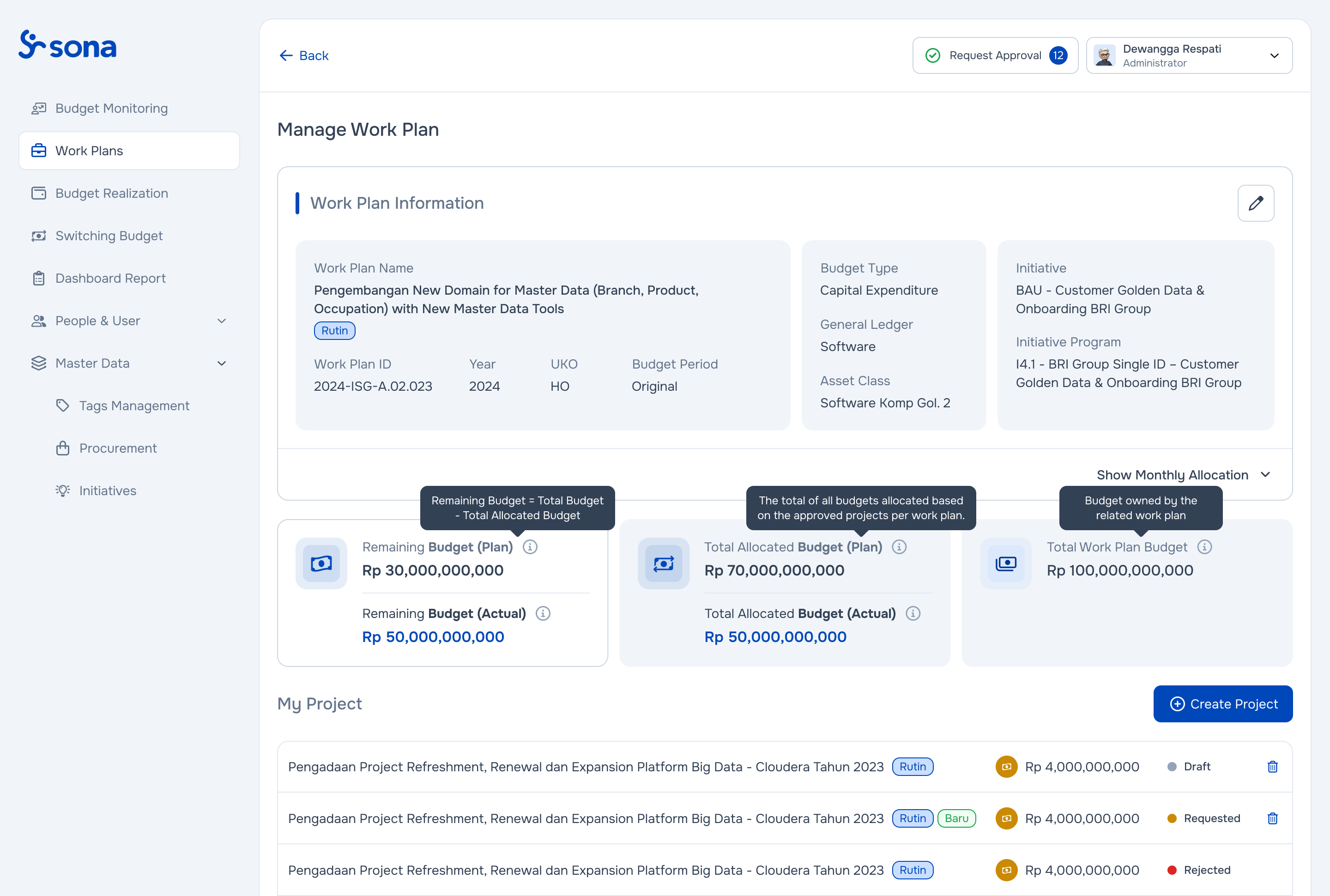The image size is (1330, 896).
Task: Click the info icon beside Total Allocated Budget (Plan)
Action: pos(899,547)
